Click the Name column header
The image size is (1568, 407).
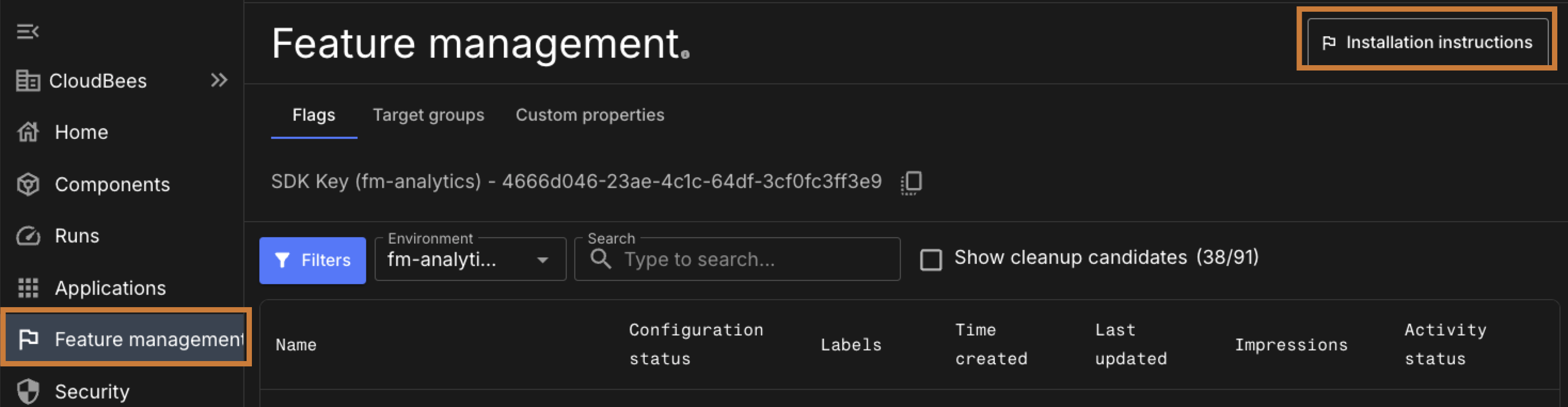pyautogui.click(x=296, y=345)
